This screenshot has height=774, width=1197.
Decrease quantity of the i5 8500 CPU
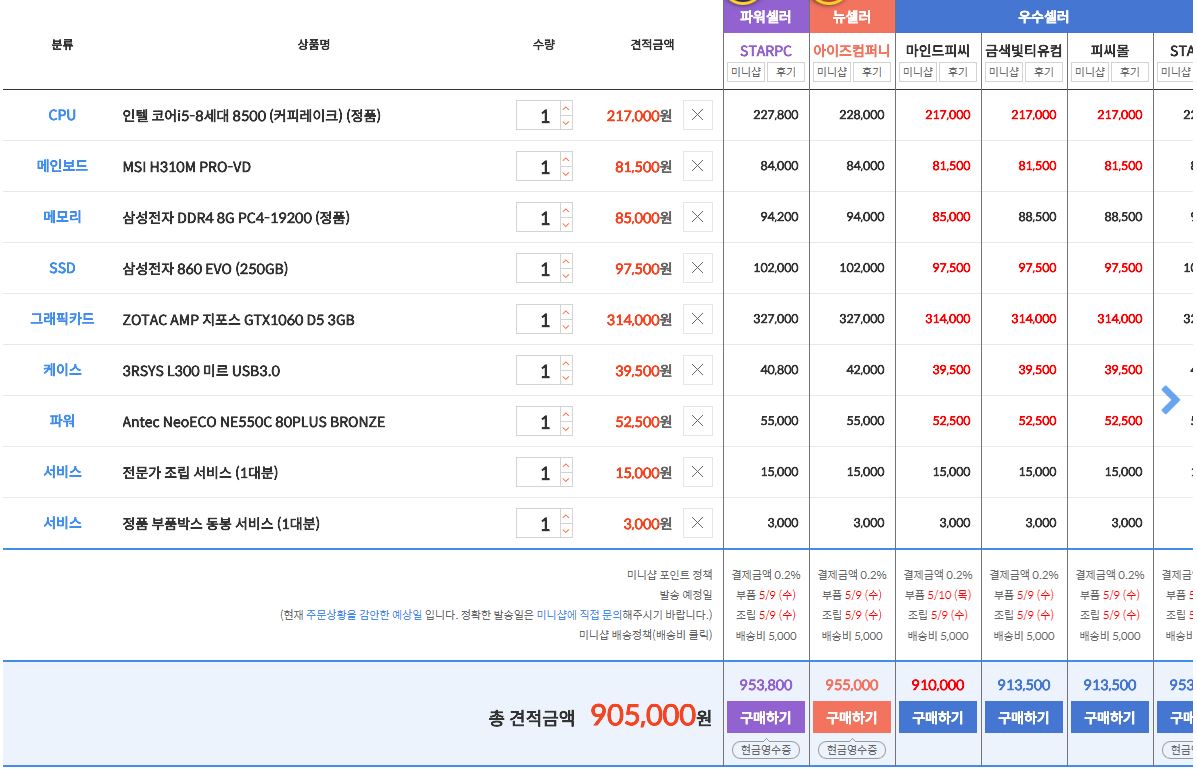pos(566,122)
